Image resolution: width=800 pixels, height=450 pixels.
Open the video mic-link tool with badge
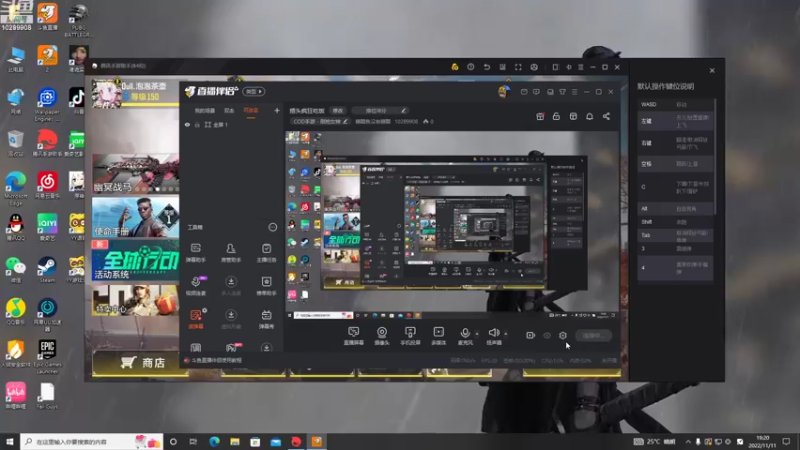(196, 286)
